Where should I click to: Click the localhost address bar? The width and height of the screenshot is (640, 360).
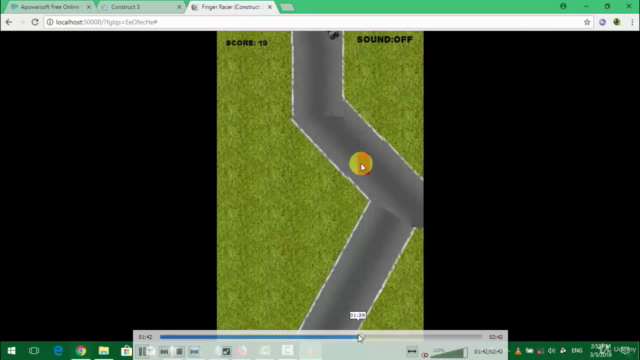click(318, 22)
